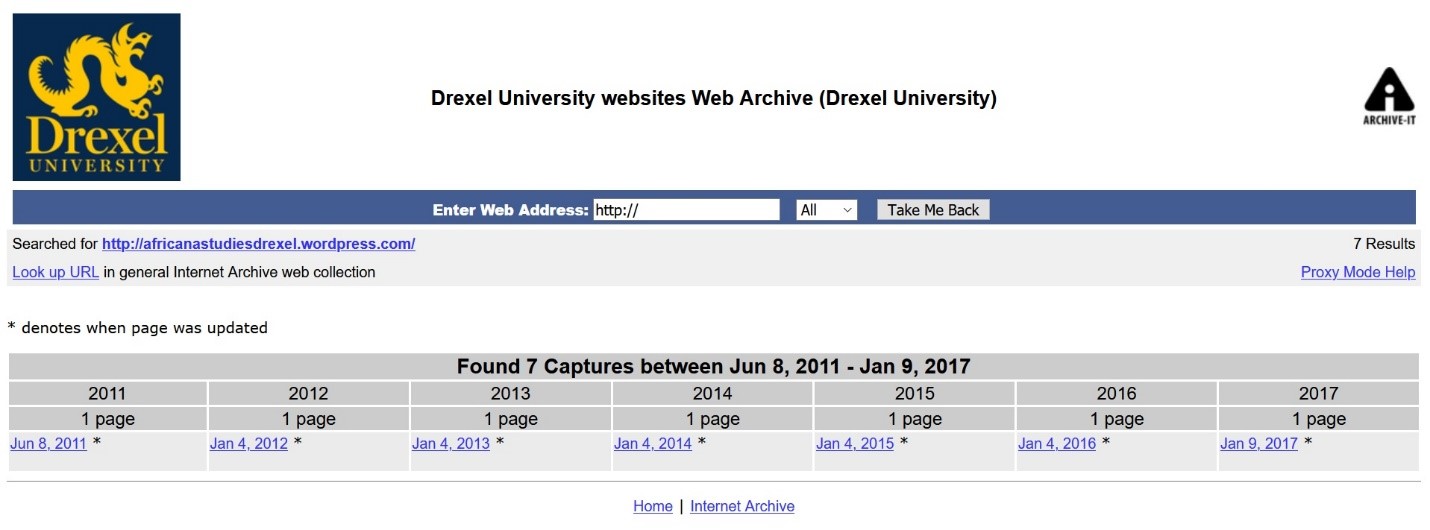
Task: Open the Jan 4, 2014 capture
Action: click(x=653, y=443)
